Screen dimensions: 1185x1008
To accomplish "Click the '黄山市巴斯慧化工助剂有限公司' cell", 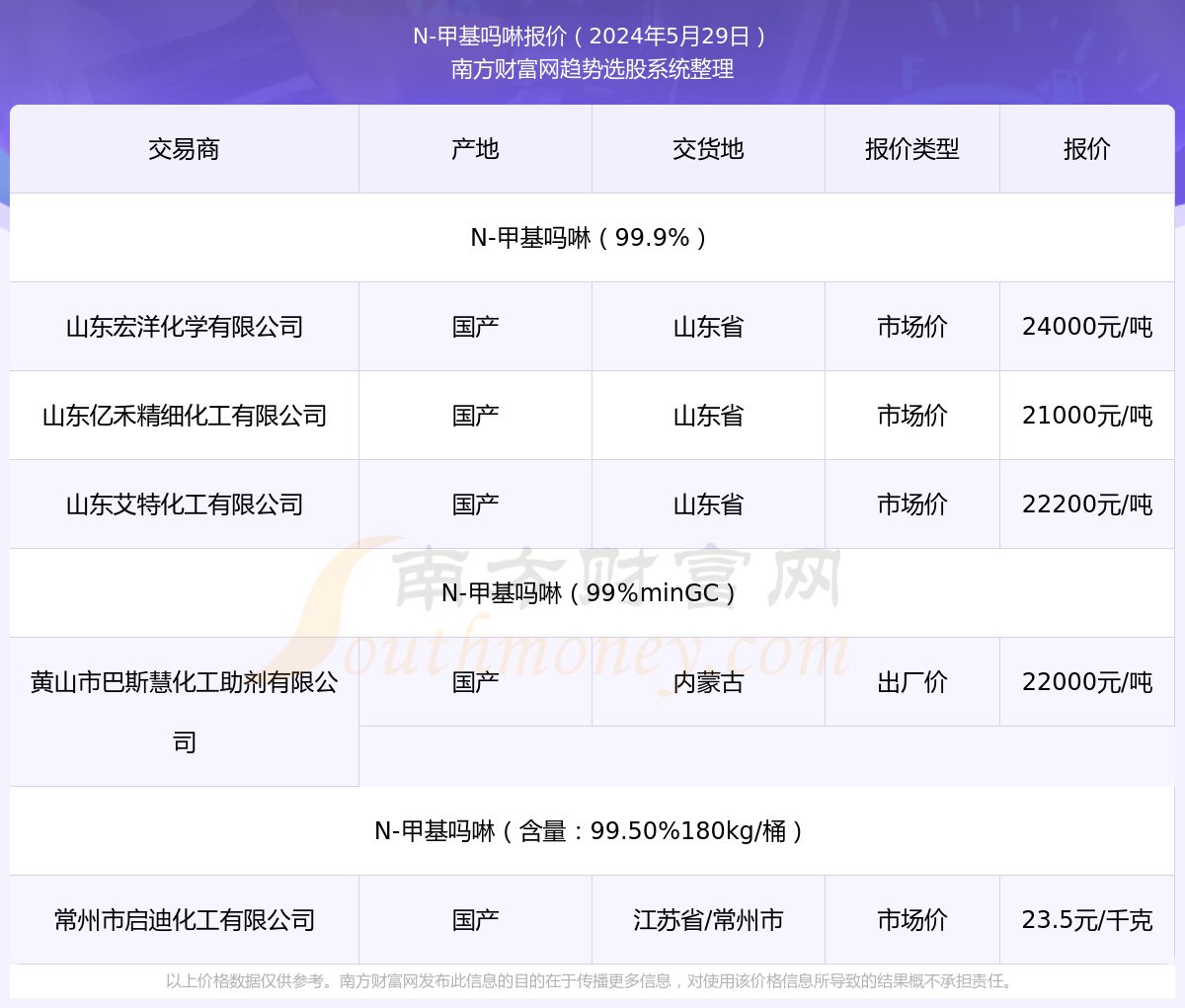I will [185, 712].
